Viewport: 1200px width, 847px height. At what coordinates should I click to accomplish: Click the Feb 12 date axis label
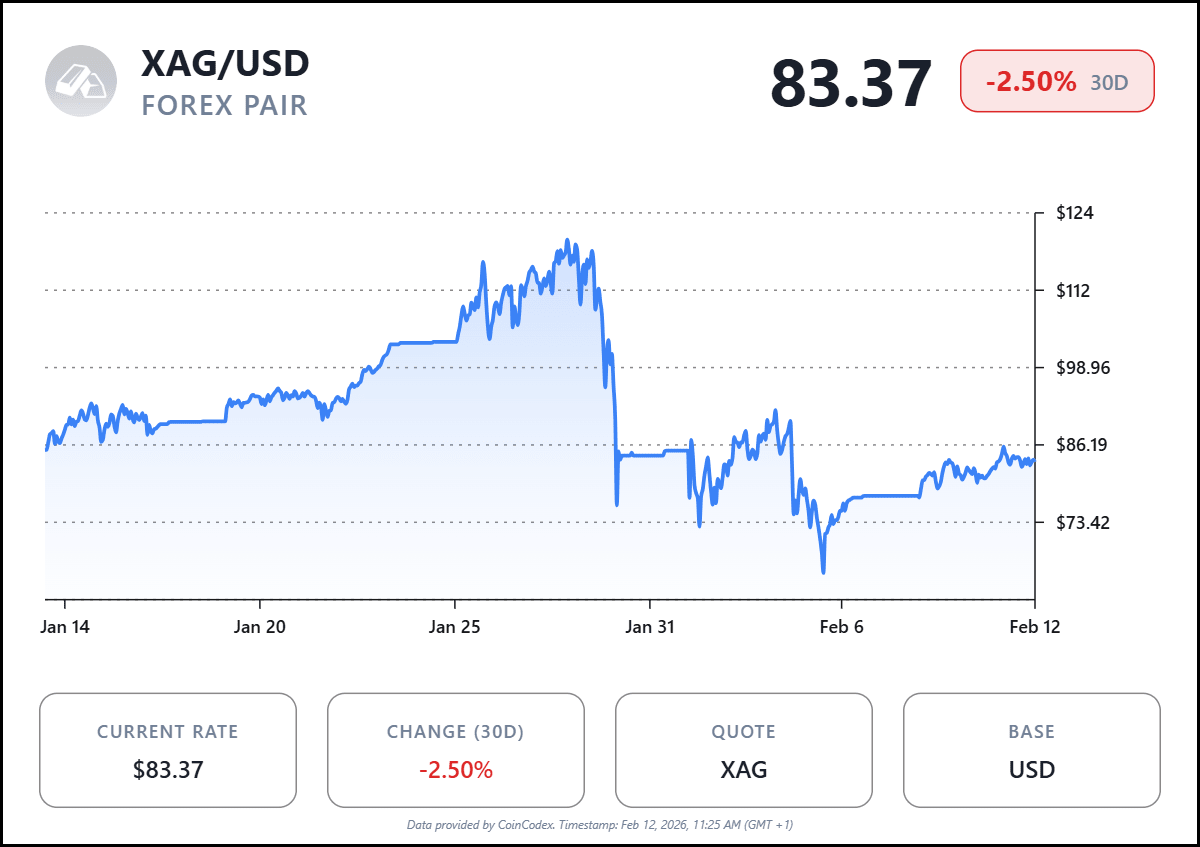[1034, 627]
